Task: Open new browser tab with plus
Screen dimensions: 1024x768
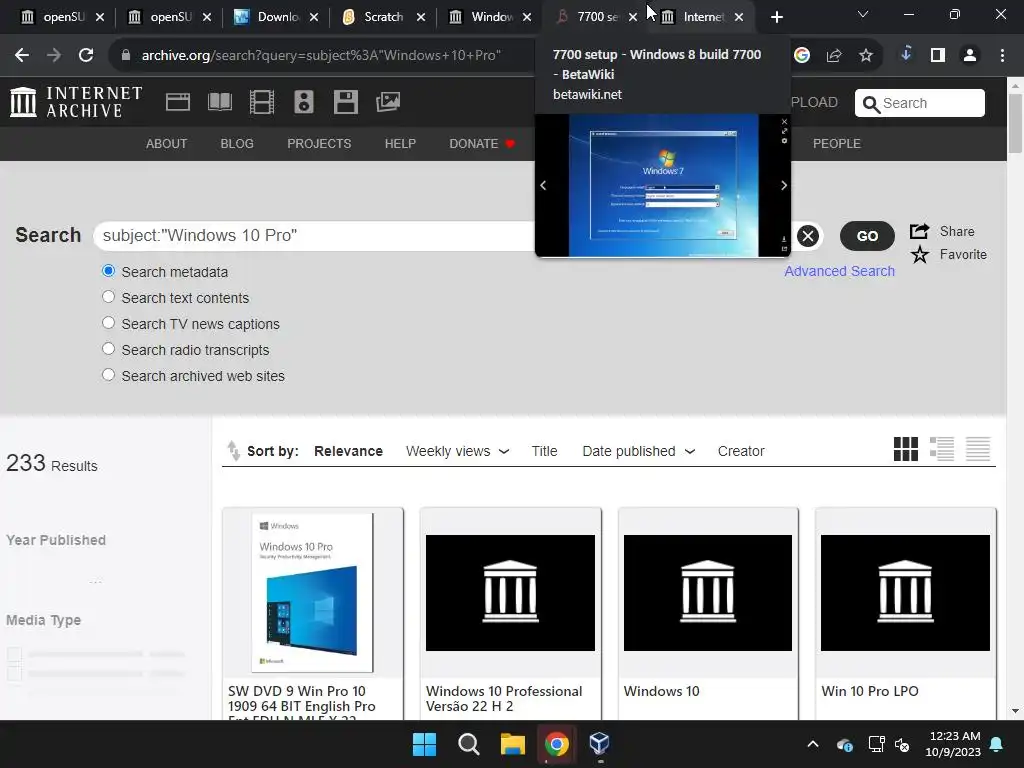Action: (x=776, y=17)
